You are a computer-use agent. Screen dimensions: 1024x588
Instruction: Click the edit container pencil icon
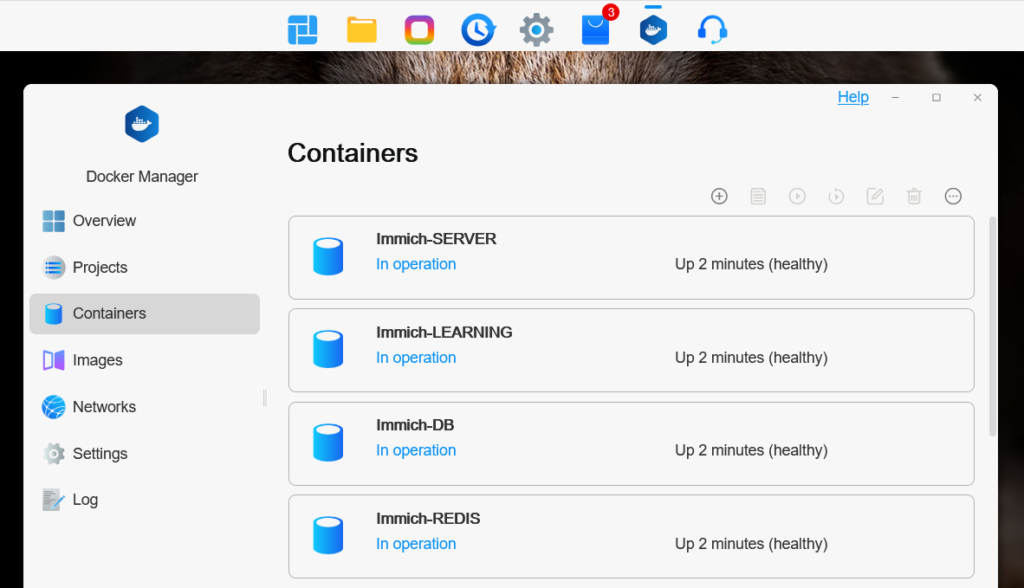(875, 196)
